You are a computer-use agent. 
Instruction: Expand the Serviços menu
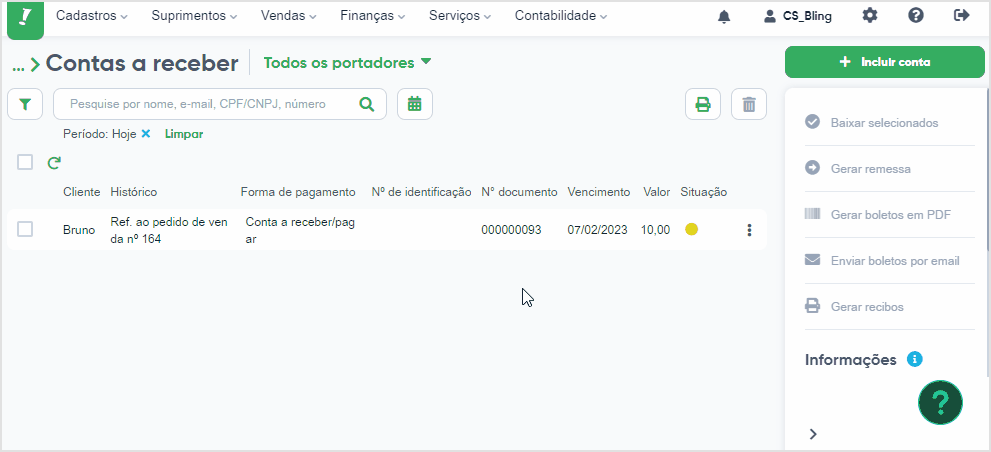(x=460, y=16)
